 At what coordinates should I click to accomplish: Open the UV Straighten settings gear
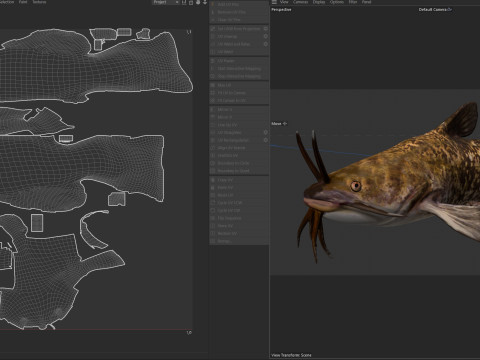pyautogui.click(x=266, y=133)
